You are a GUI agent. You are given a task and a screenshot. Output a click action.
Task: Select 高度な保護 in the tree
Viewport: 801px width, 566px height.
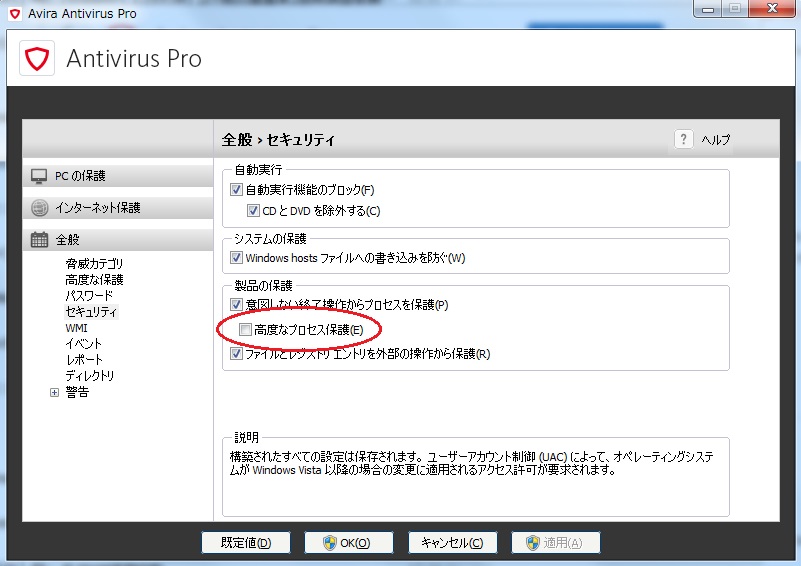pyautogui.click(x=95, y=280)
